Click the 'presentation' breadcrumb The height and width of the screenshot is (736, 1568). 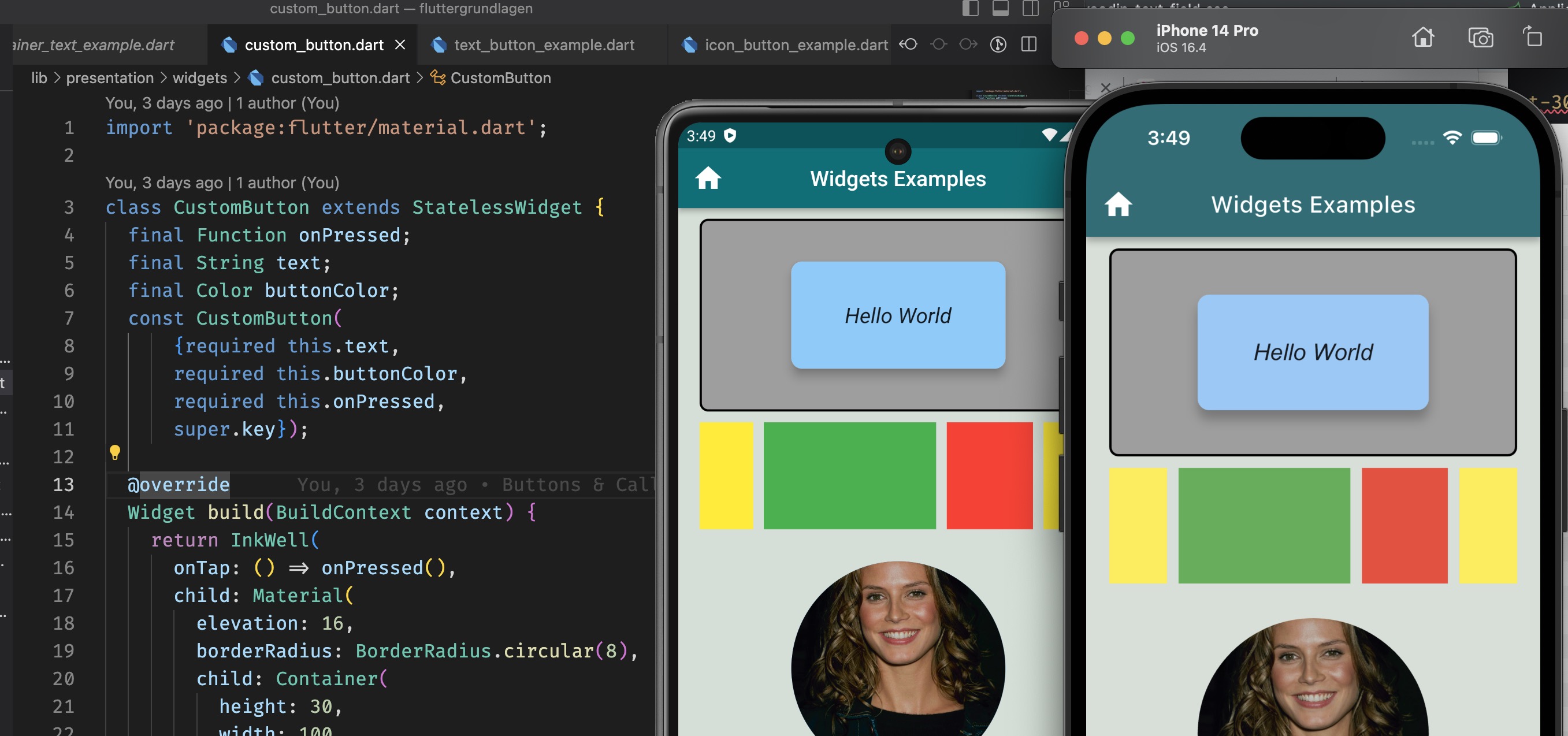pos(110,78)
